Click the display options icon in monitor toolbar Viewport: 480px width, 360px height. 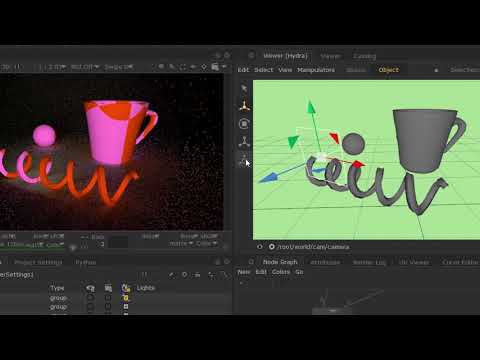215,67
